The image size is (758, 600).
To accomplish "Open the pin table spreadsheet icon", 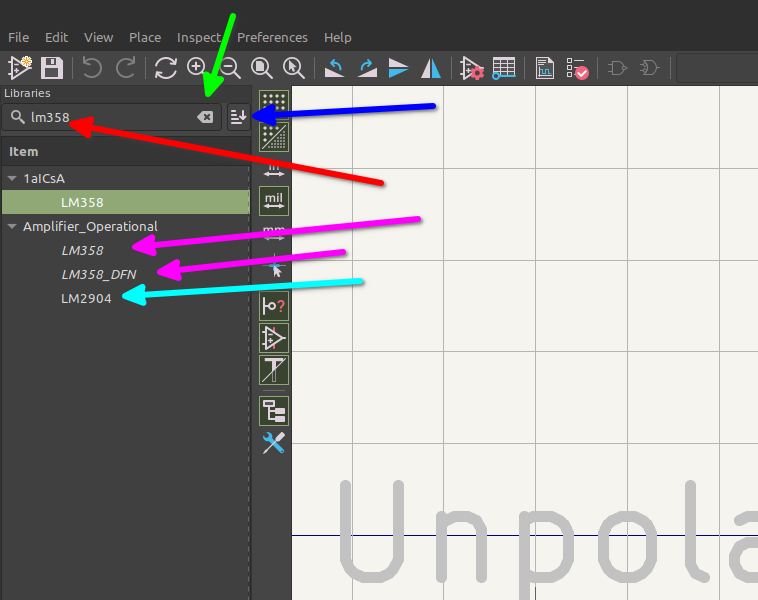I will pos(504,68).
